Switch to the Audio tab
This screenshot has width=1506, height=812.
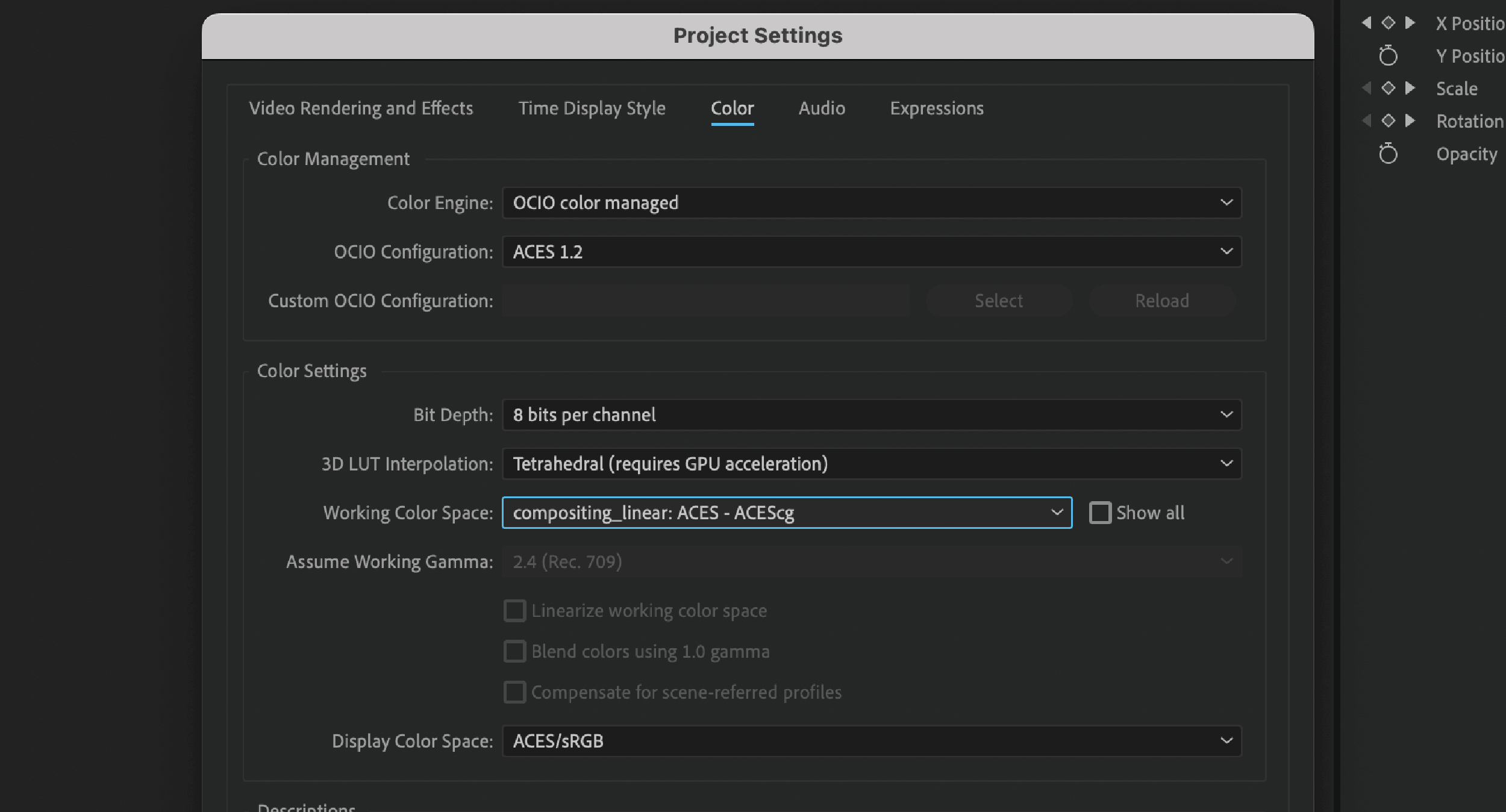click(822, 108)
